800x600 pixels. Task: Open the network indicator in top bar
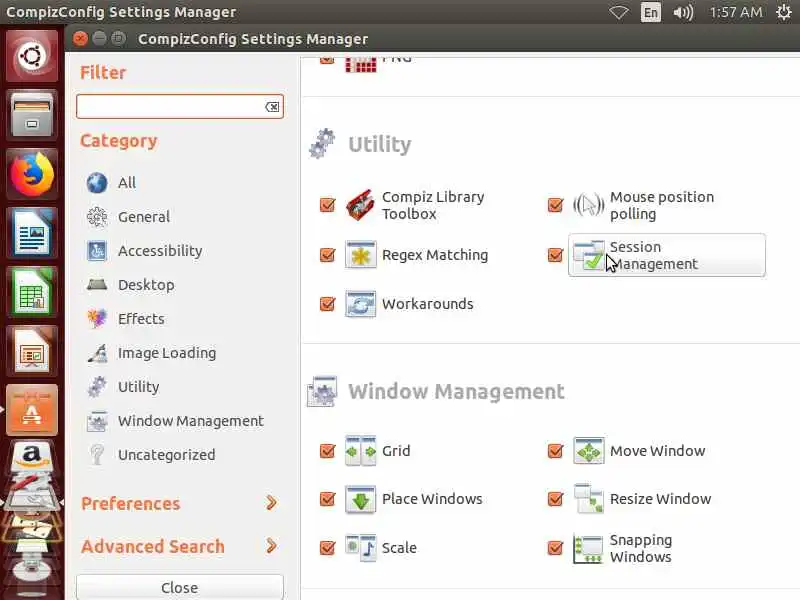[618, 12]
